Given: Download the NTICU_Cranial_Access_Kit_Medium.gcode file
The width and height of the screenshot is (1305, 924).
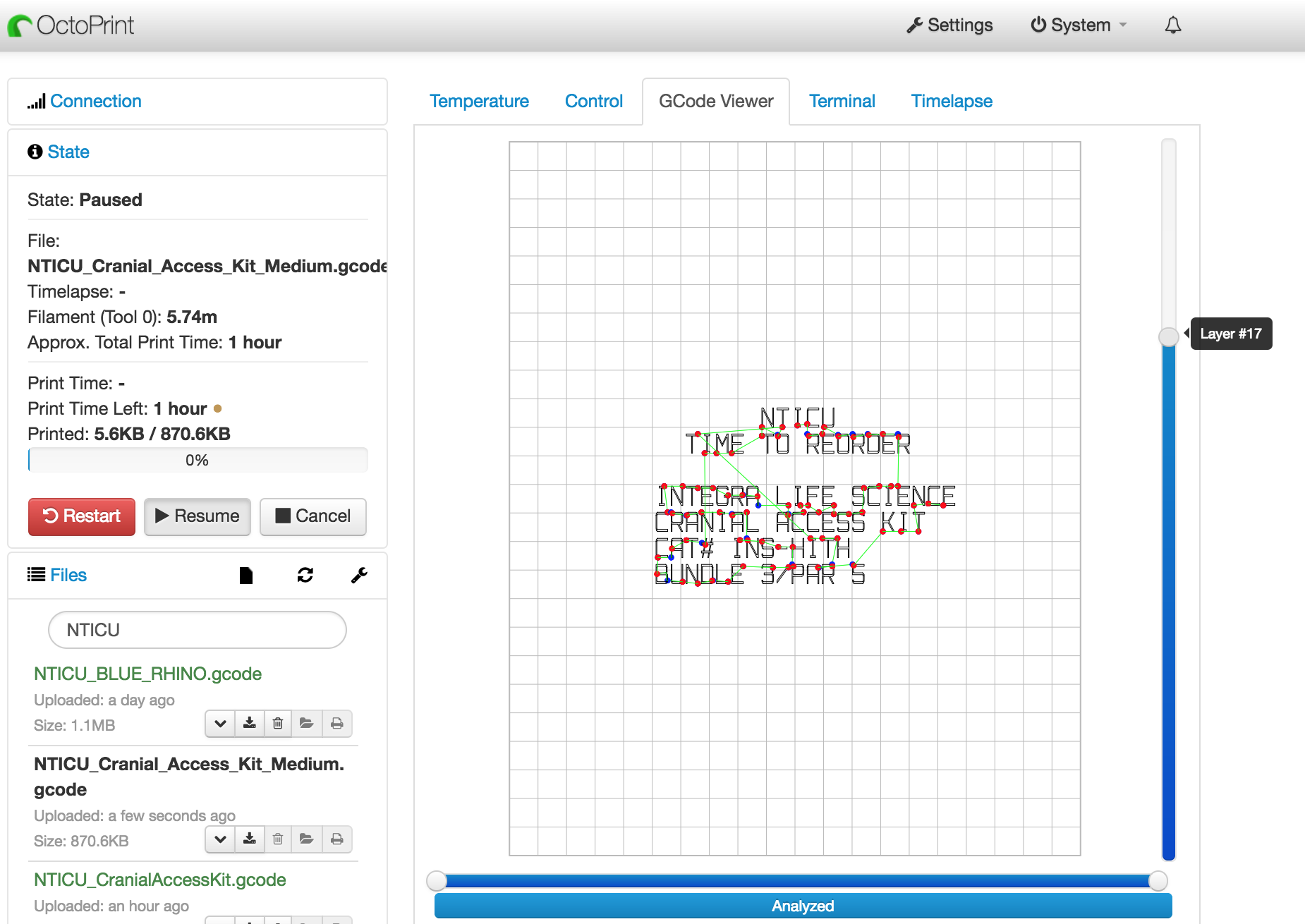Looking at the screenshot, I should pyautogui.click(x=250, y=839).
